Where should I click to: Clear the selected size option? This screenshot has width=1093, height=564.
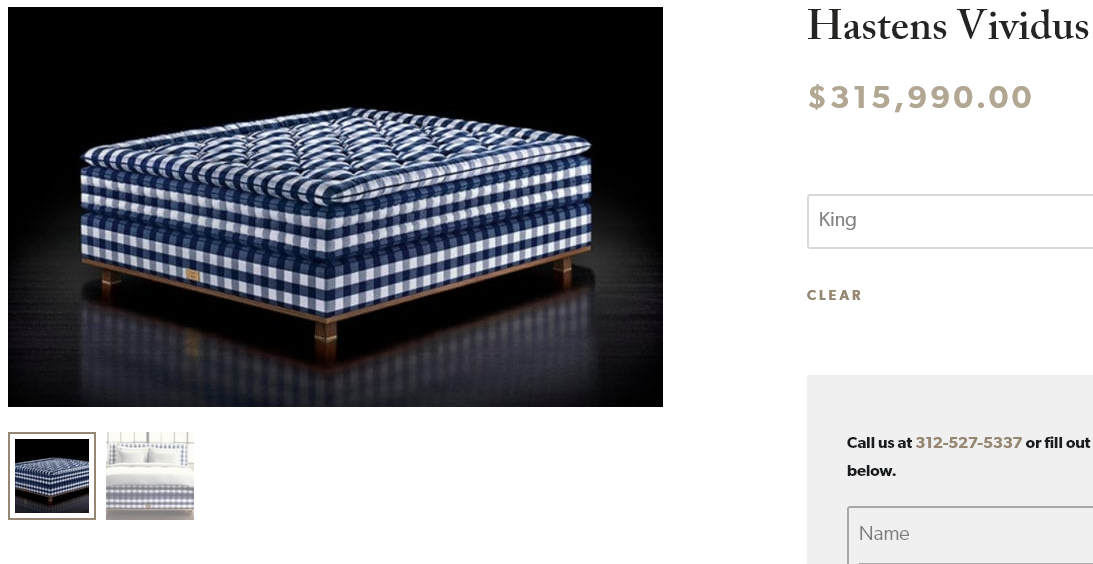tap(834, 295)
